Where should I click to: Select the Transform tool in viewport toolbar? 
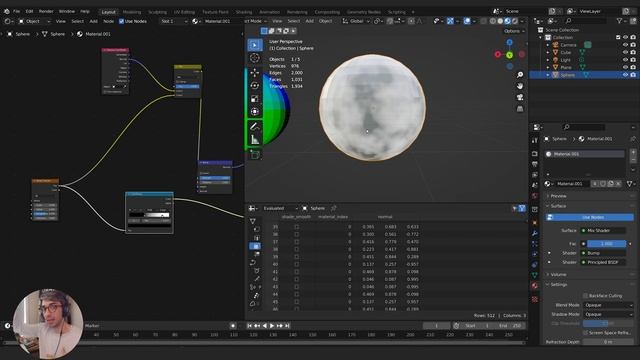(x=255, y=111)
